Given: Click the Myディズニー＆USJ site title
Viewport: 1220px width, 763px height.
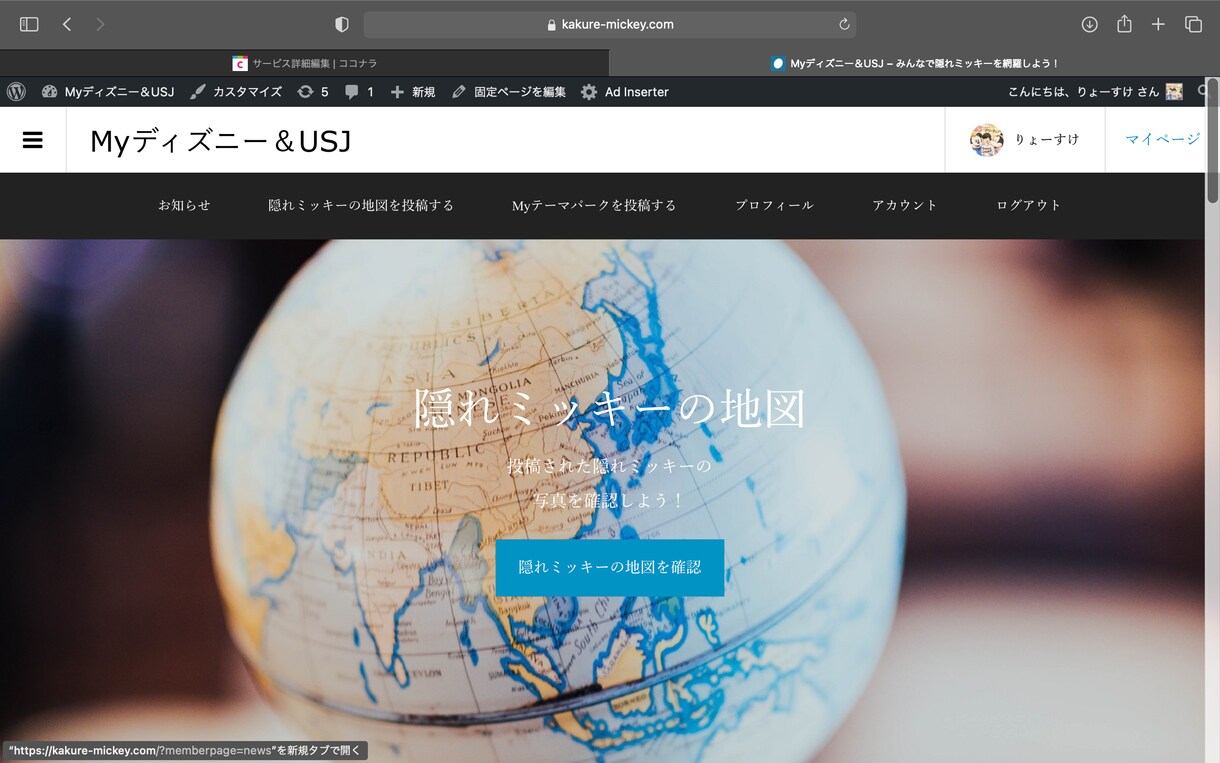Looking at the screenshot, I should tap(221, 141).
